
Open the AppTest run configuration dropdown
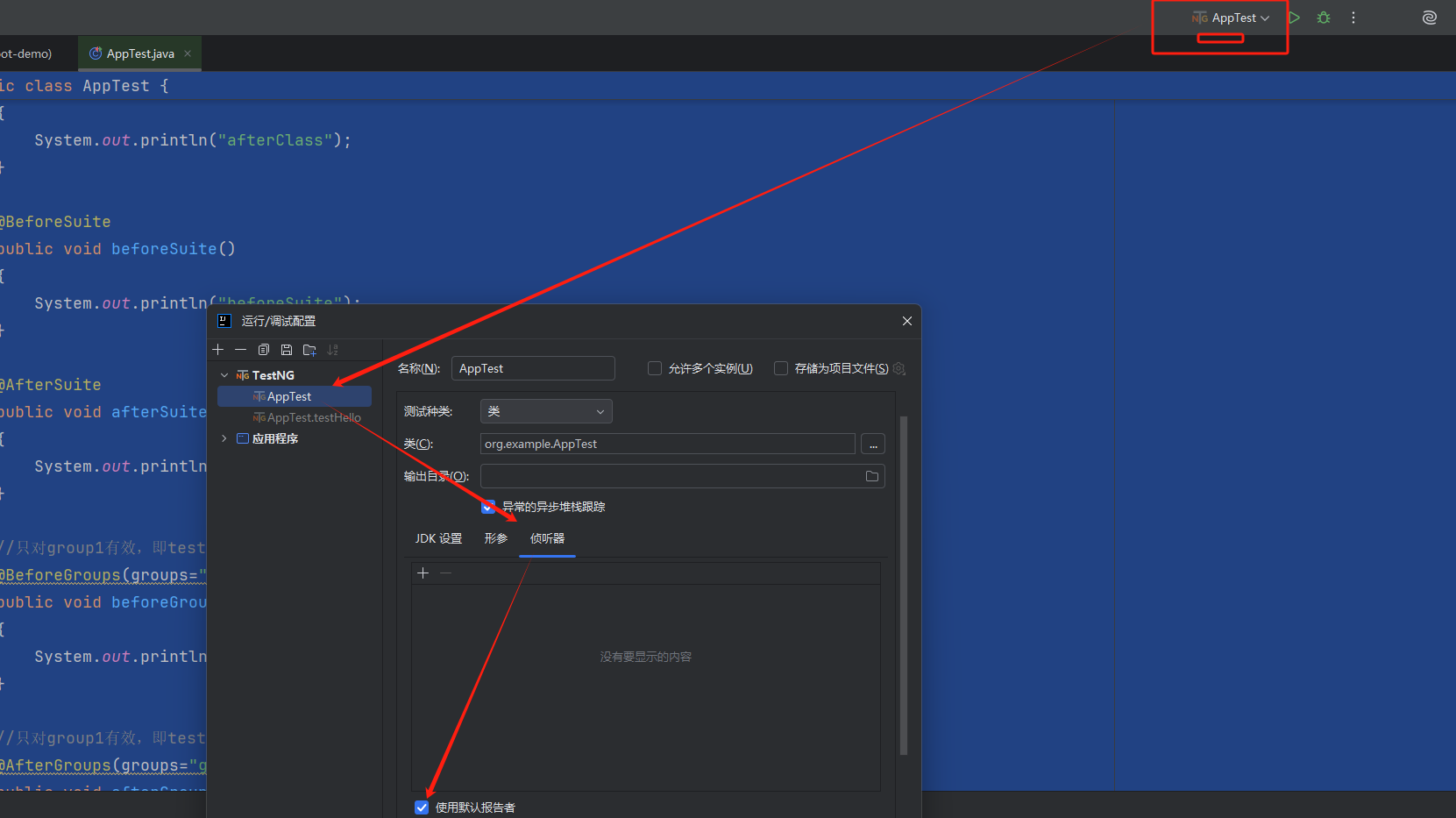click(1230, 18)
